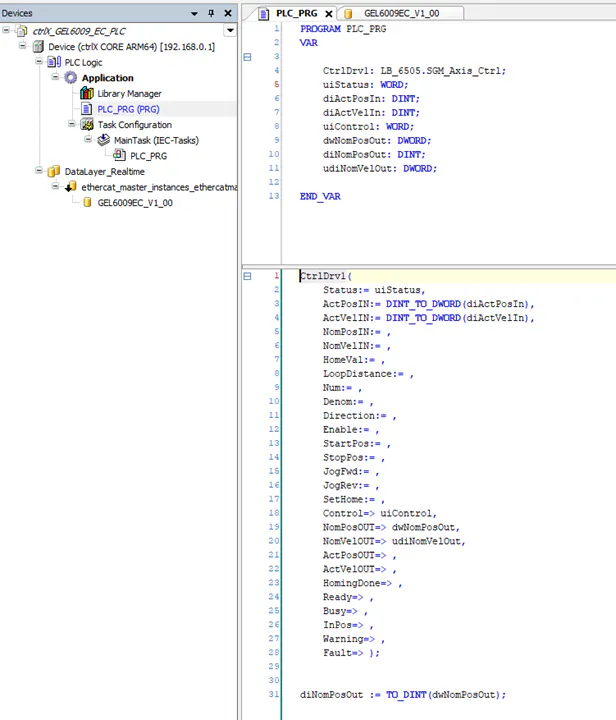Click the GEL6009EC_V1_00 device icon in tree

(87, 203)
